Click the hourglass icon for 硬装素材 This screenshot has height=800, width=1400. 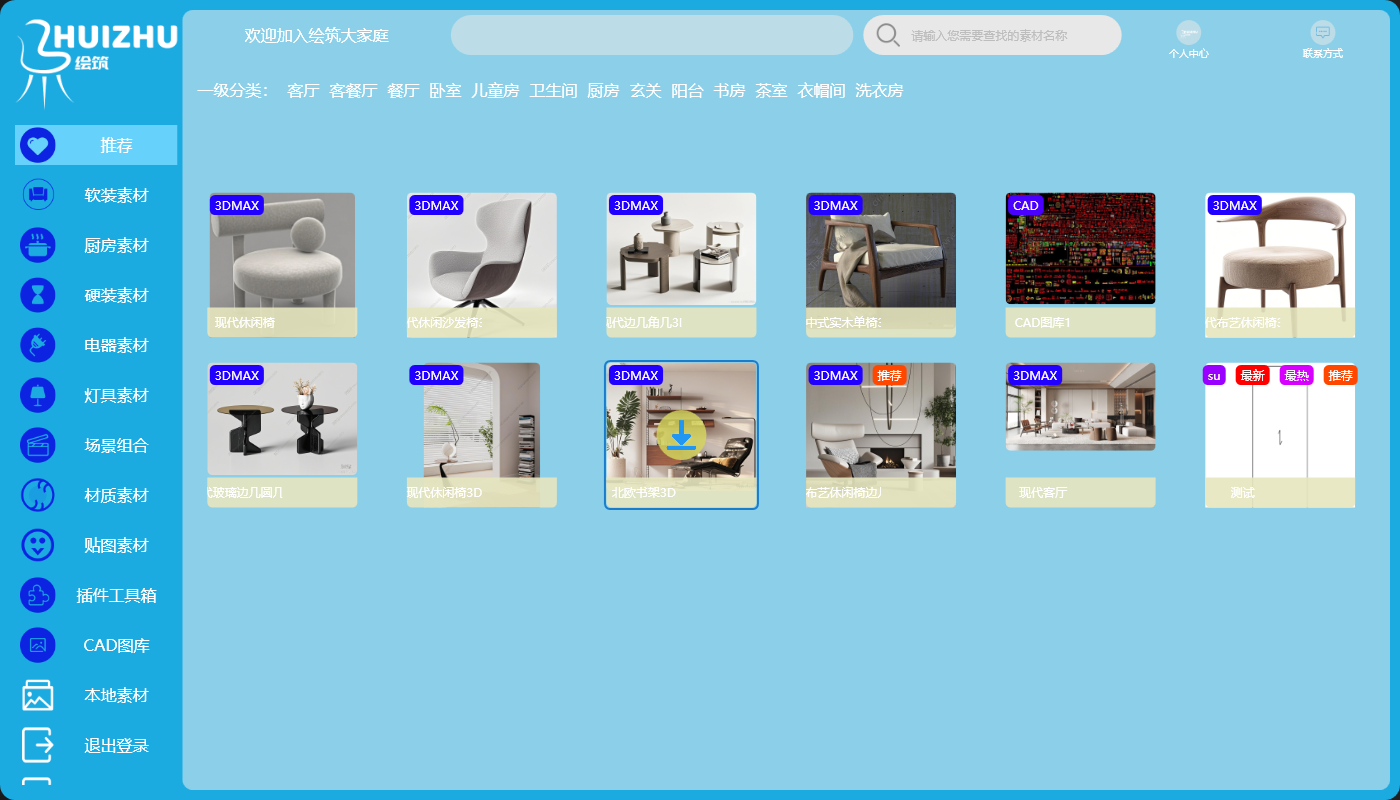tap(38, 295)
